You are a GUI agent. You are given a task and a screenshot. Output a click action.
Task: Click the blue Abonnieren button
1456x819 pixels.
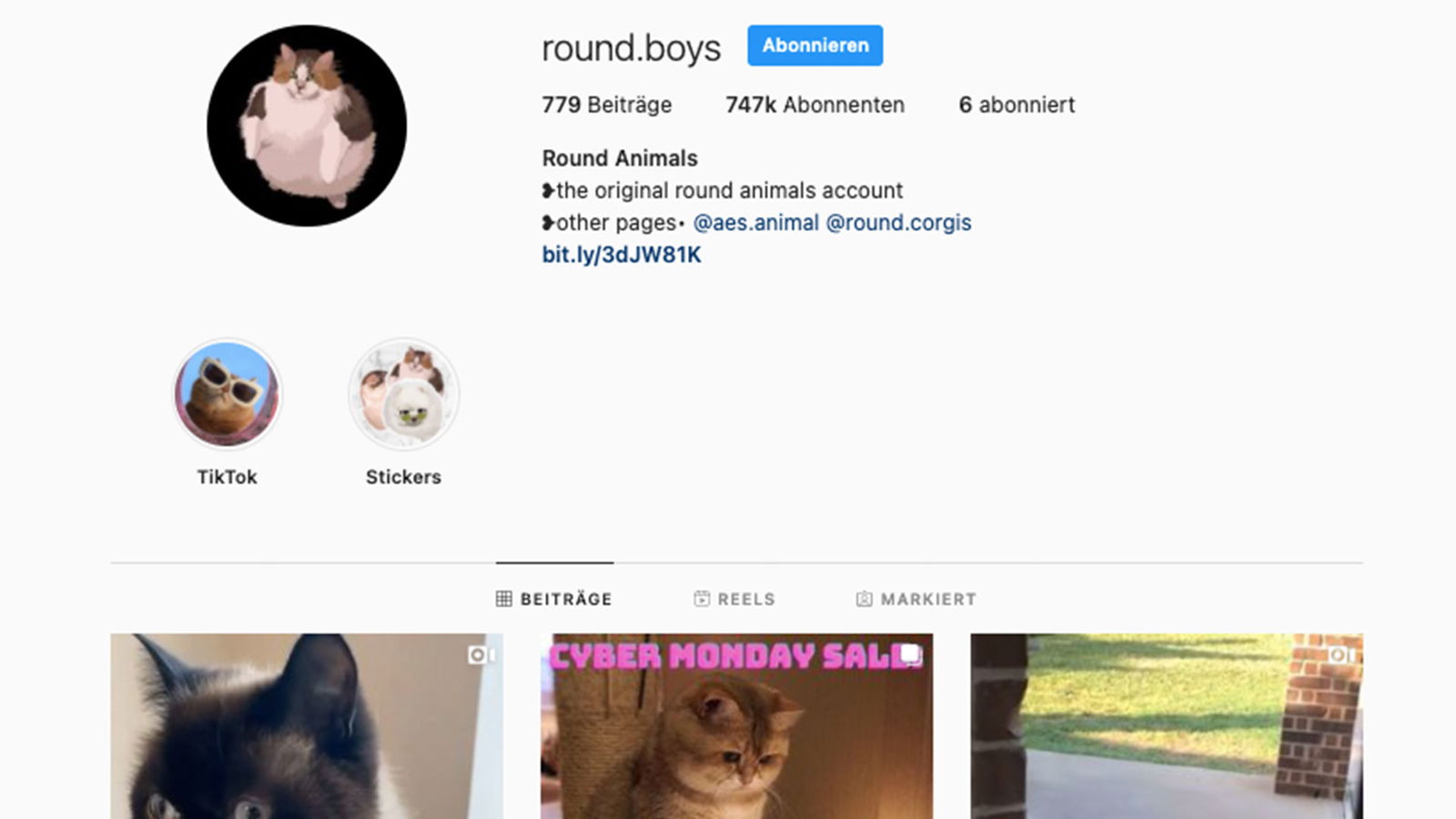[x=815, y=45]
